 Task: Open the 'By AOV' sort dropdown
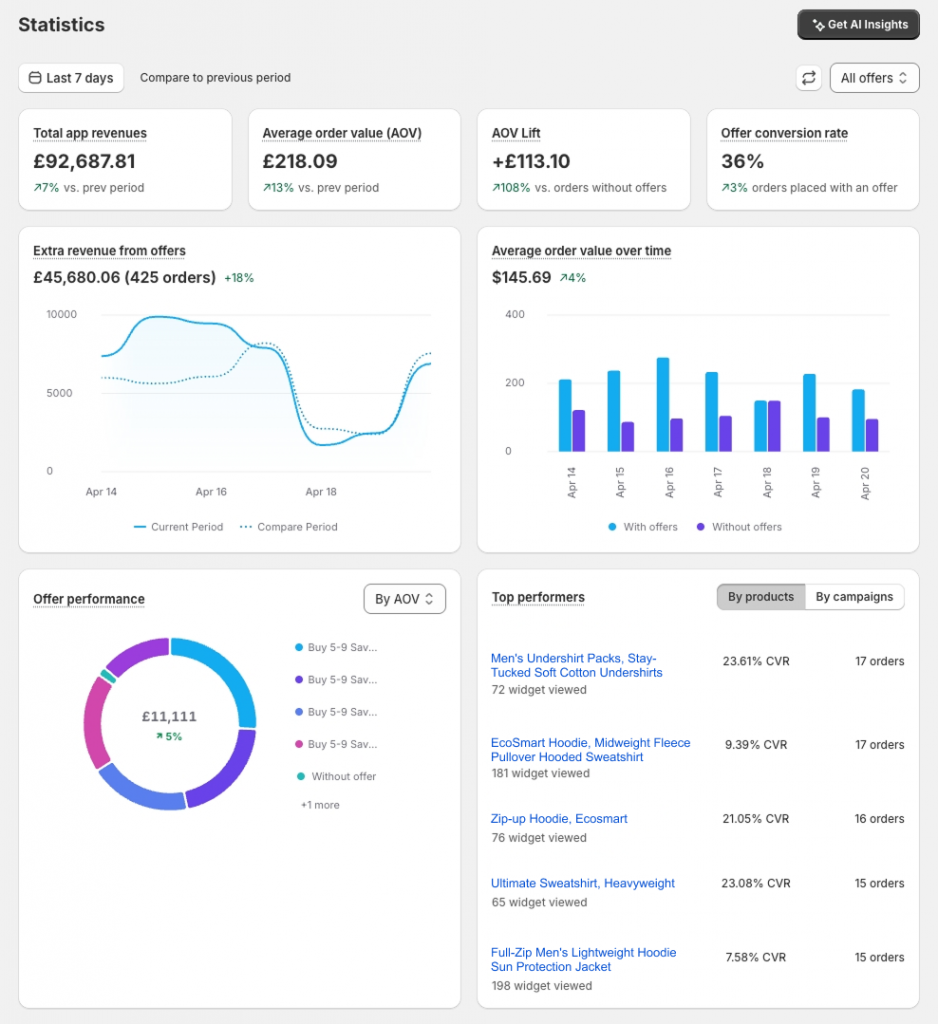404,599
